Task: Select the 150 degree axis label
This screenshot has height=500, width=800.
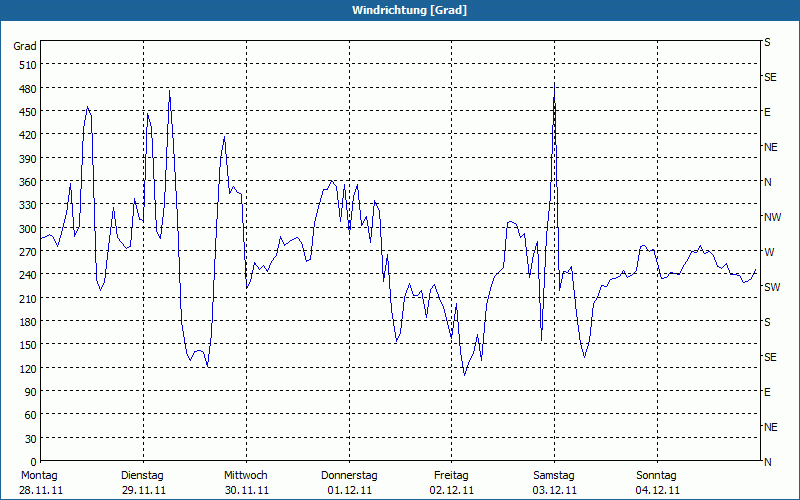Action: pos(28,345)
